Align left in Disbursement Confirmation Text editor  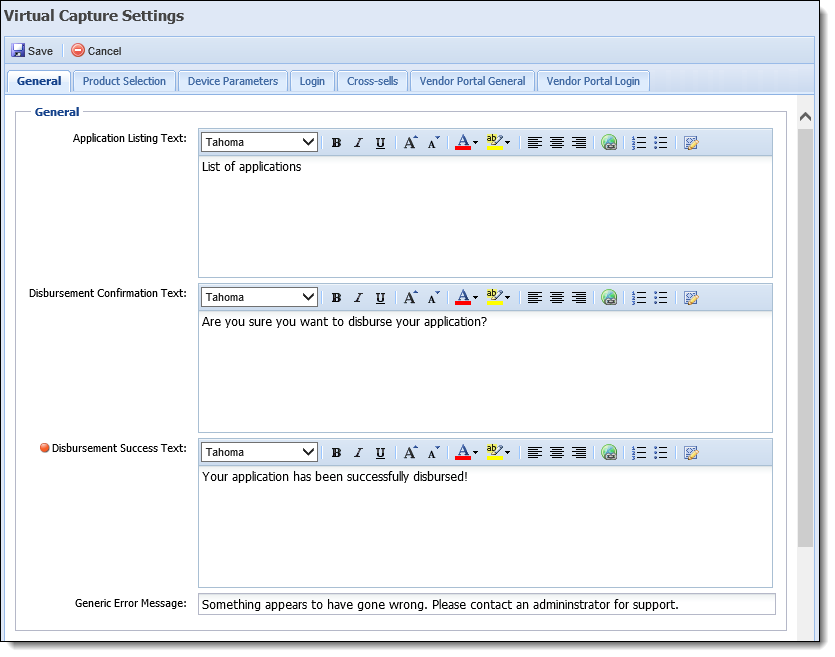tap(535, 298)
